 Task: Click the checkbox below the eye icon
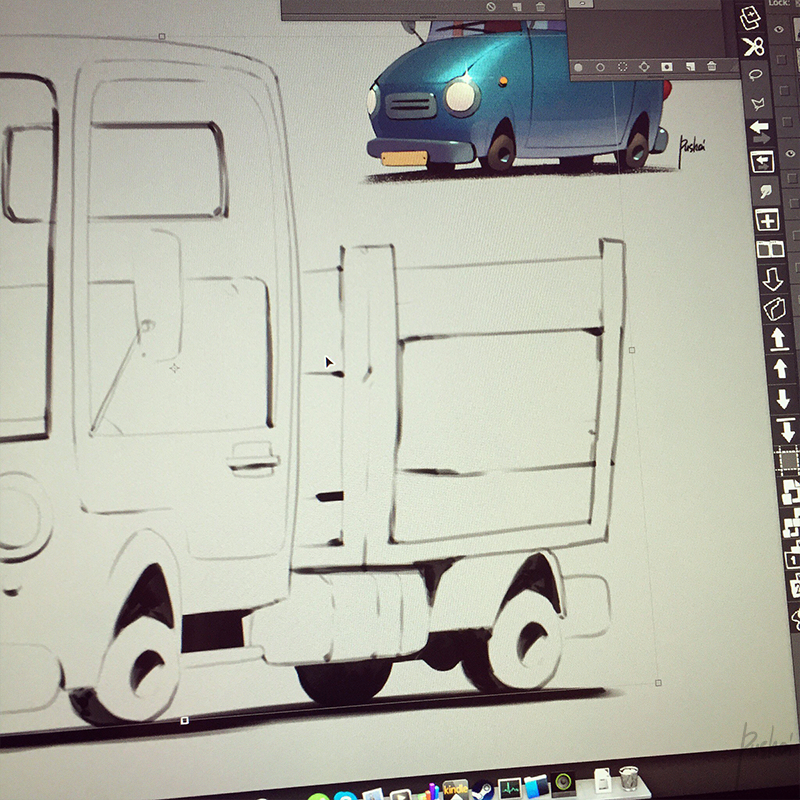tap(782, 58)
